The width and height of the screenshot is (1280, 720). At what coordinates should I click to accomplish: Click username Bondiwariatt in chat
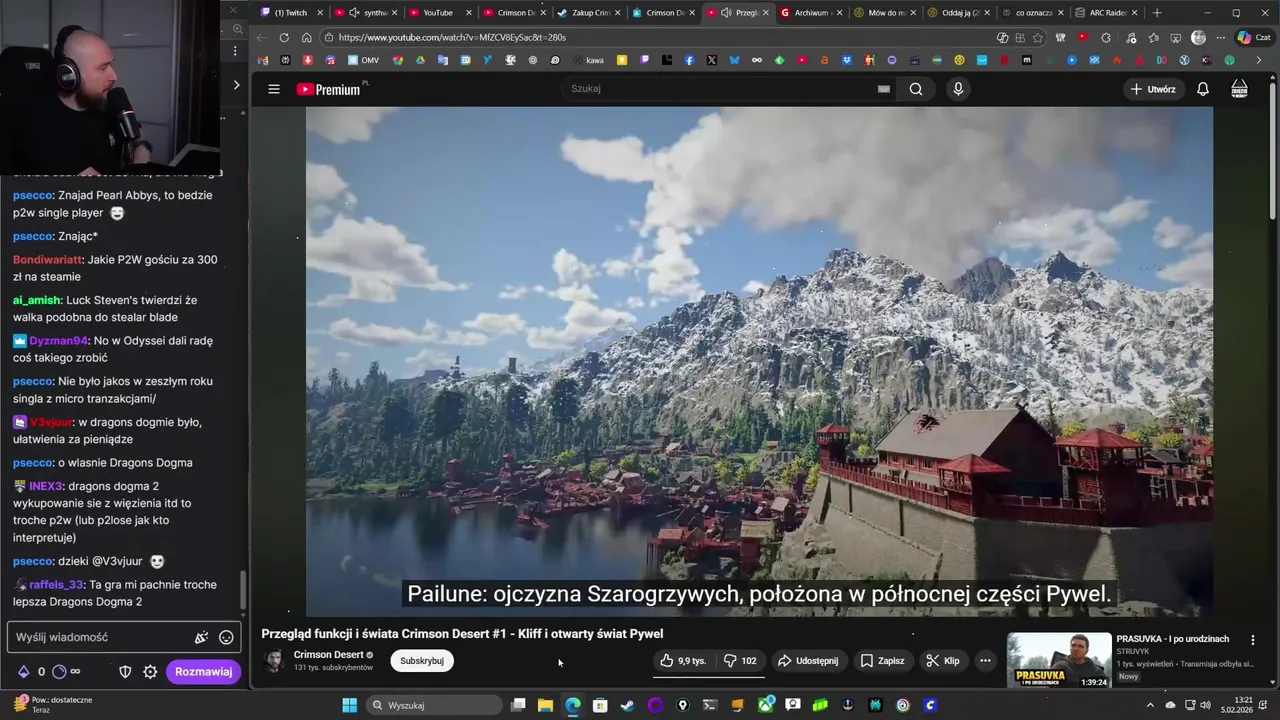tap(47, 260)
